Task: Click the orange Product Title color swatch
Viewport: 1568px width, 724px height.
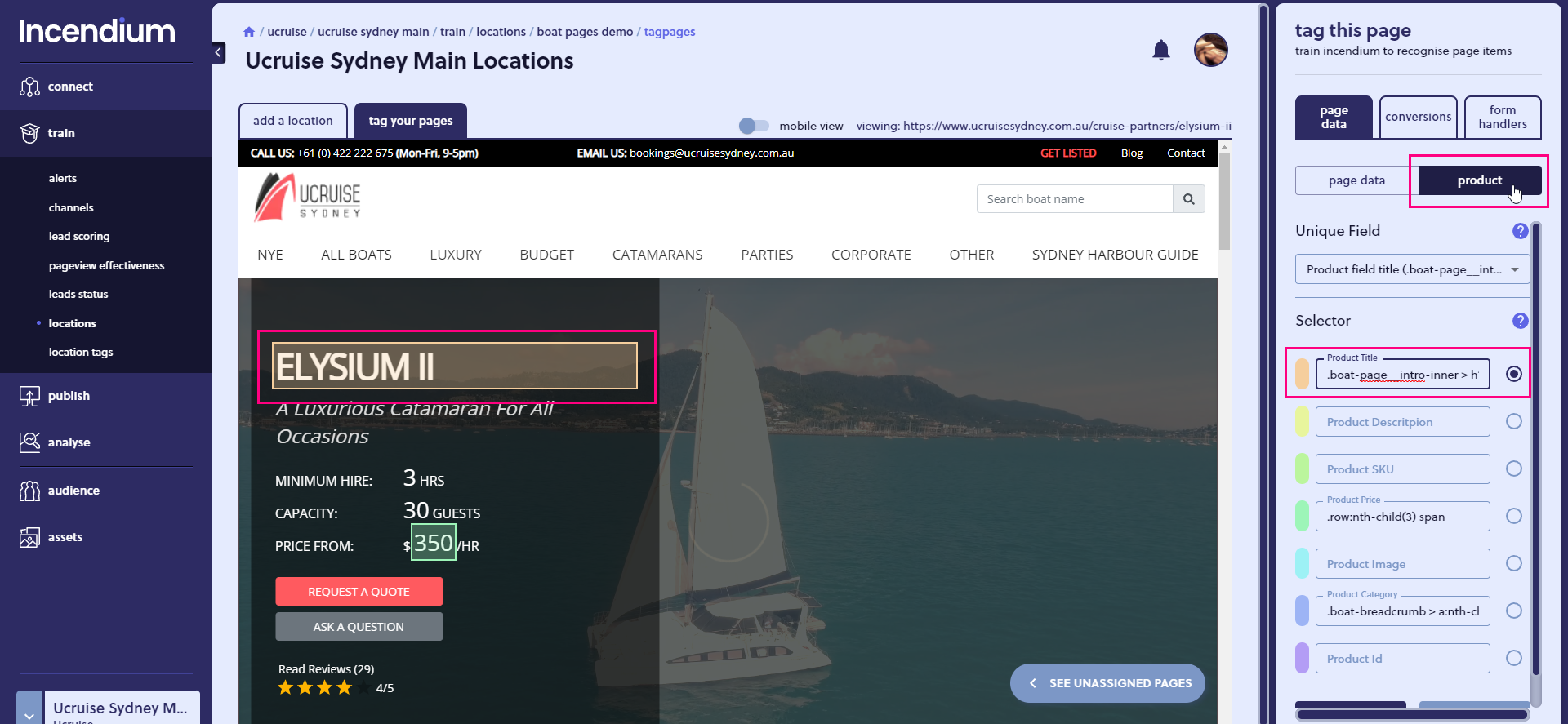Action: [1303, 374]
